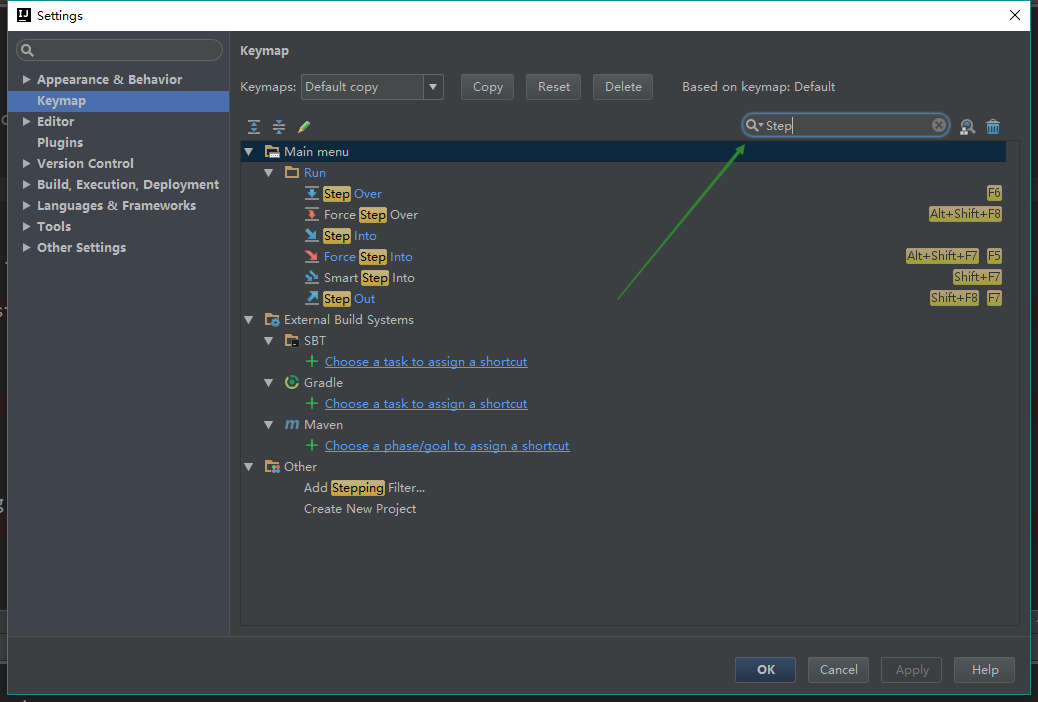Expand the Tools settings arrow
The width and height of the screenshot is (1038, 702).
[26, 226]
